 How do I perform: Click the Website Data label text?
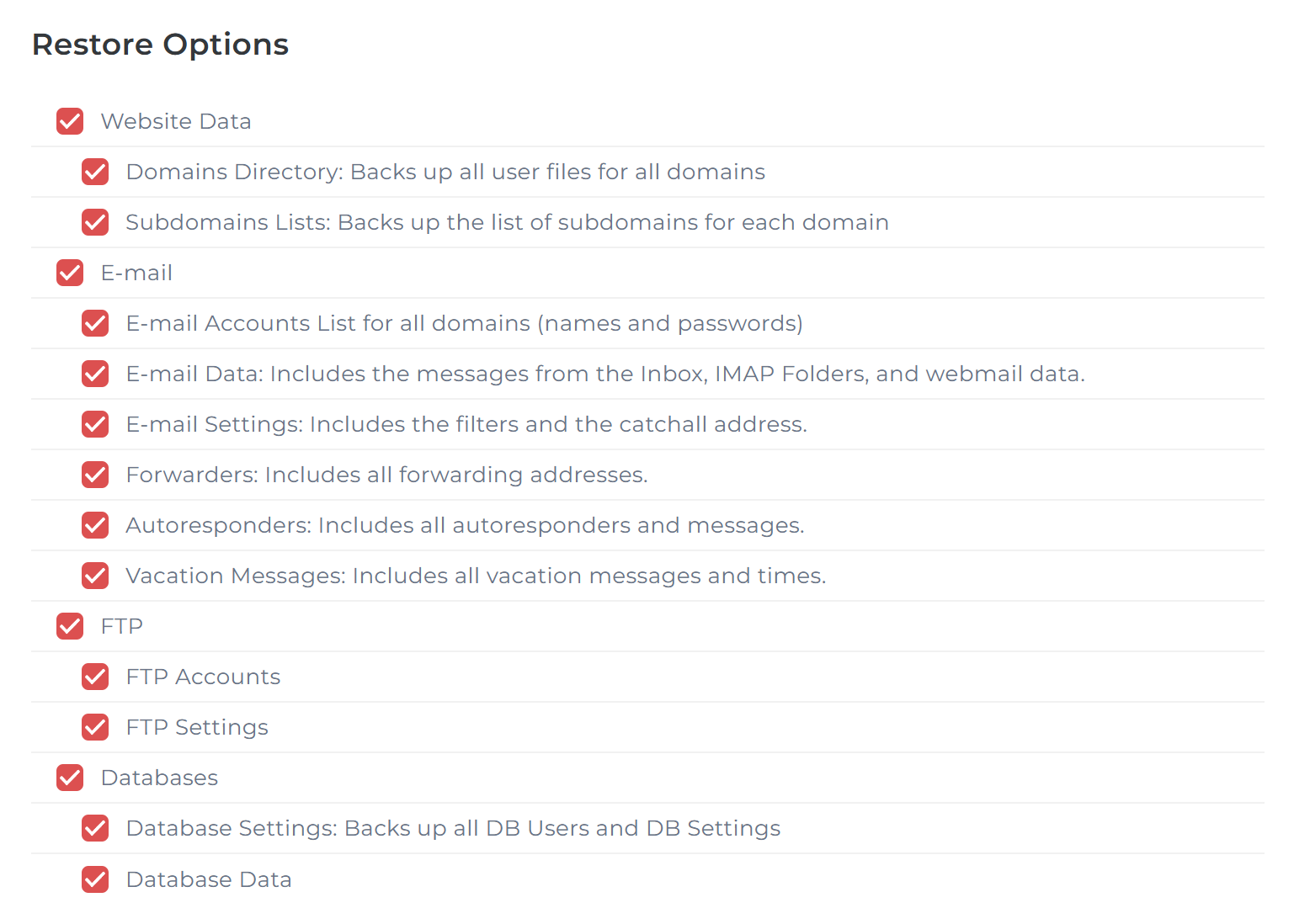[x=176, y=121]
